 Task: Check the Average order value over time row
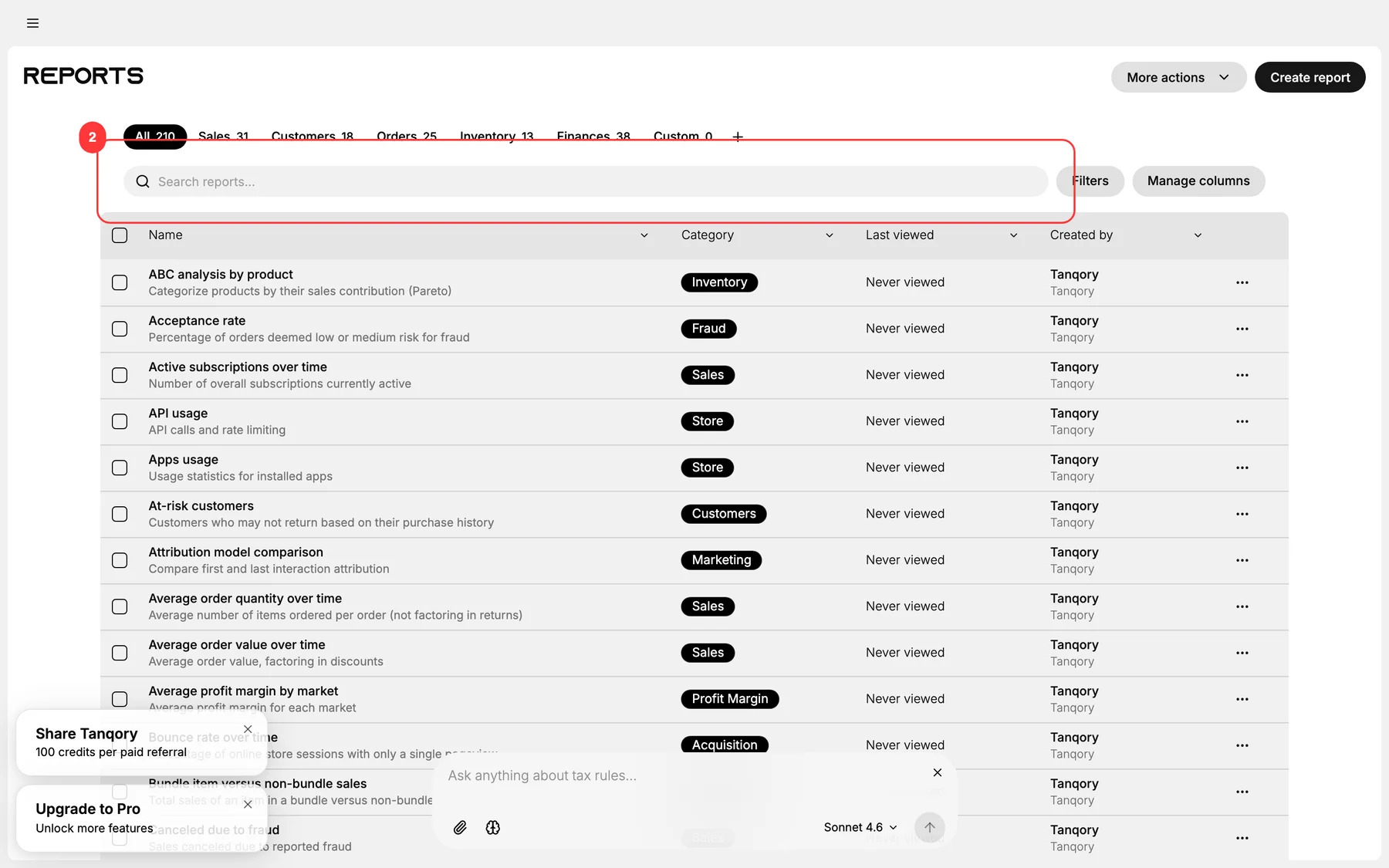120,653
